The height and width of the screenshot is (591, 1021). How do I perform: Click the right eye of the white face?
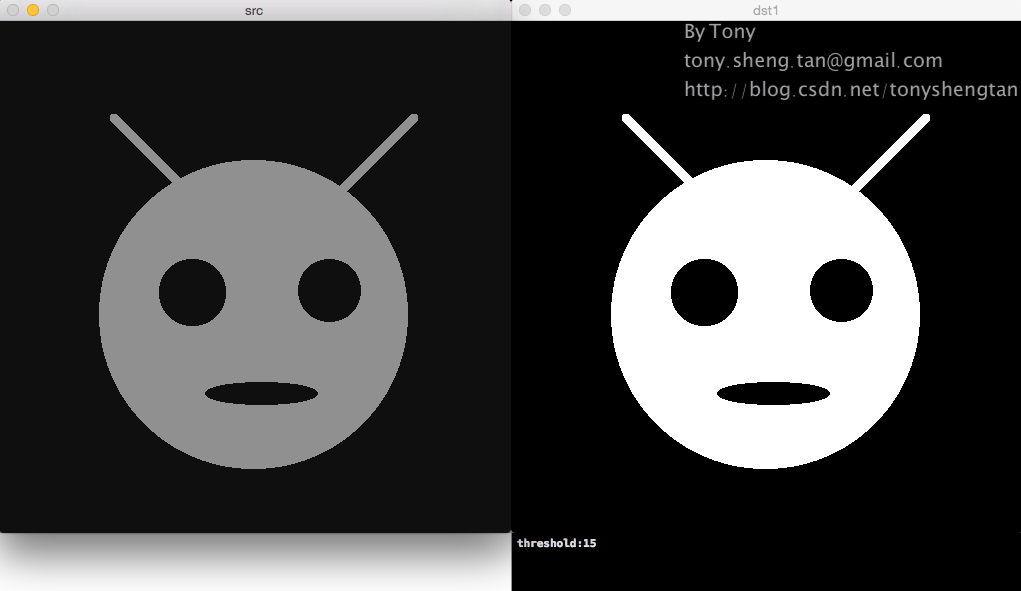click(841, 291)
